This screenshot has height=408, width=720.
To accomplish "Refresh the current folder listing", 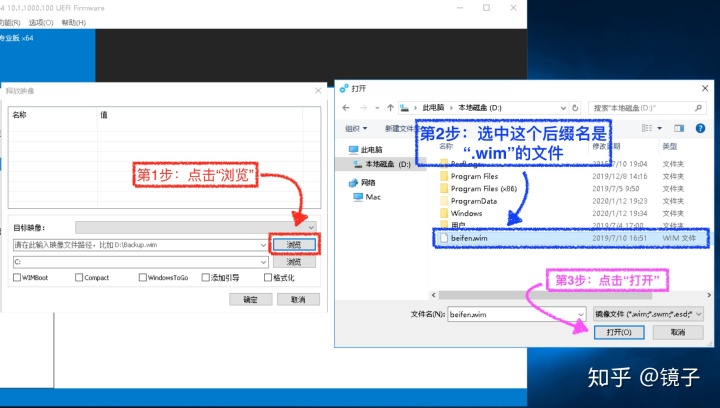I will pyautogui.click(x=575, y=108).
